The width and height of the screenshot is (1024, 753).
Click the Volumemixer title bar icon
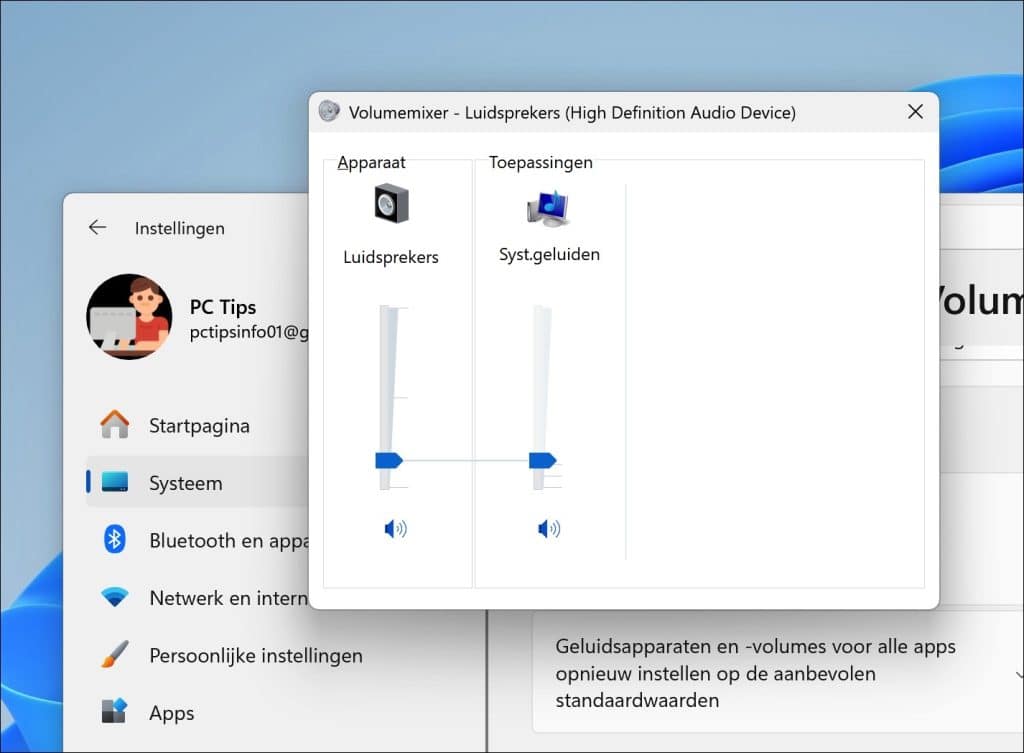[329, 111]
